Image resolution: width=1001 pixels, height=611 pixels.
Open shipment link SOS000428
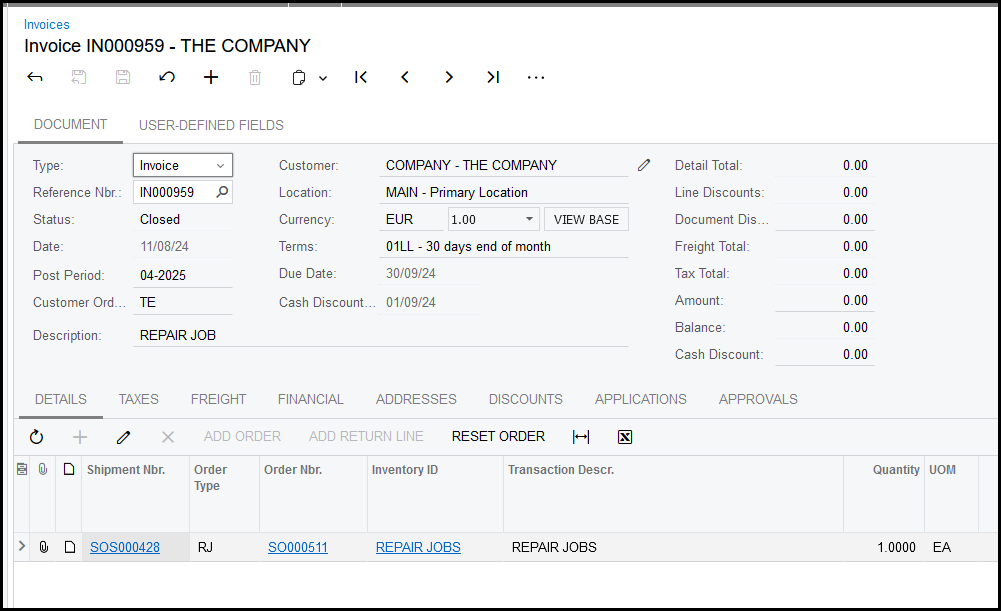point(125,547)
